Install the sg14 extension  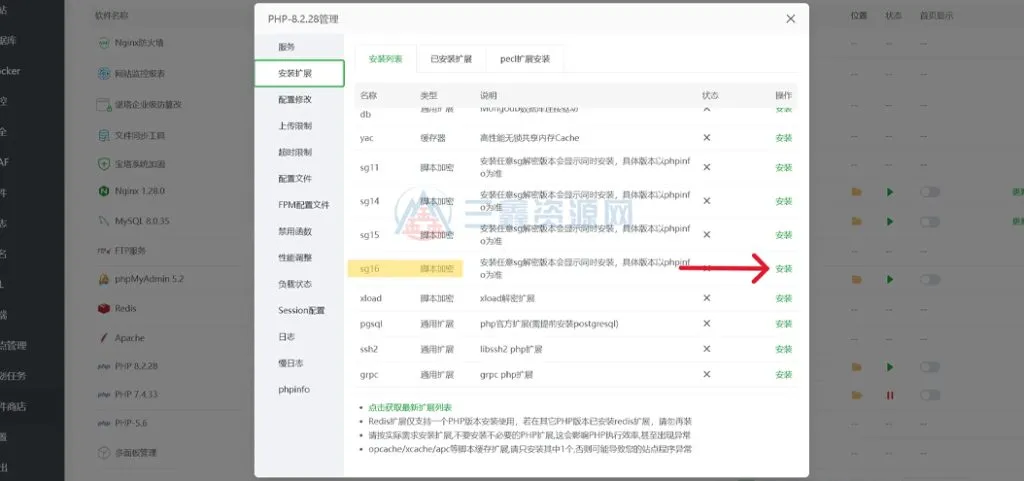(783, 201)
